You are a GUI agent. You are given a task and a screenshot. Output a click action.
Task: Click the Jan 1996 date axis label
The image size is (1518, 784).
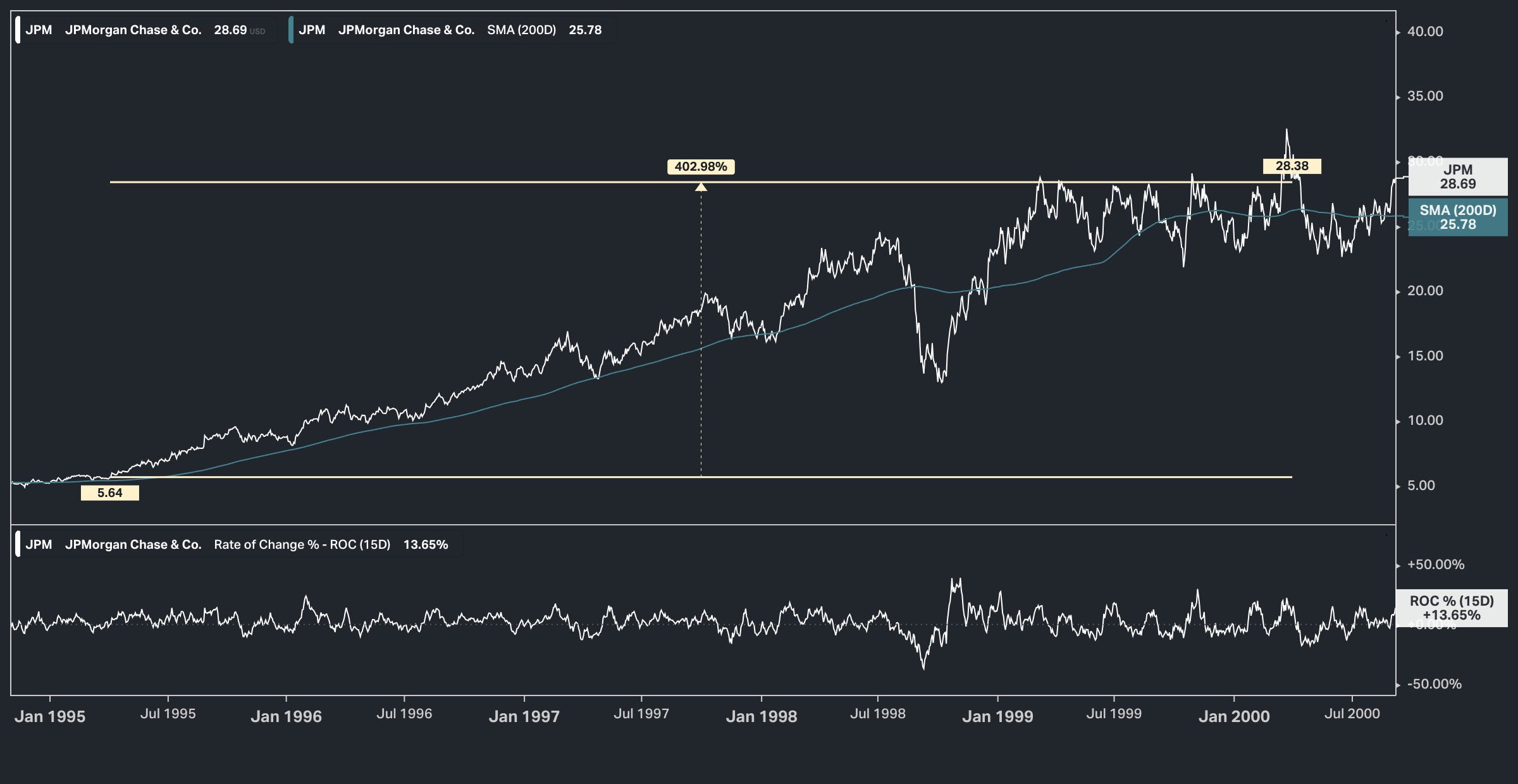(x=286, y=716)
